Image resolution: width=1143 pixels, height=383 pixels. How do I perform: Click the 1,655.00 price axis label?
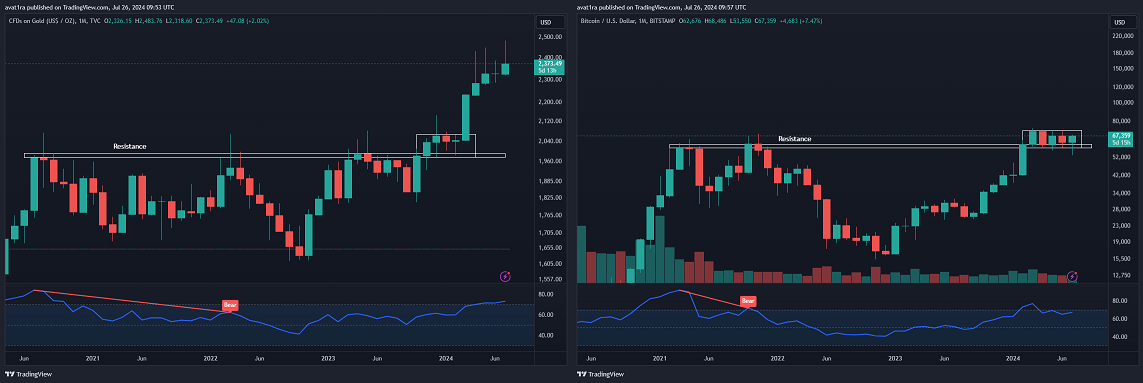click(x=549, y=248)
